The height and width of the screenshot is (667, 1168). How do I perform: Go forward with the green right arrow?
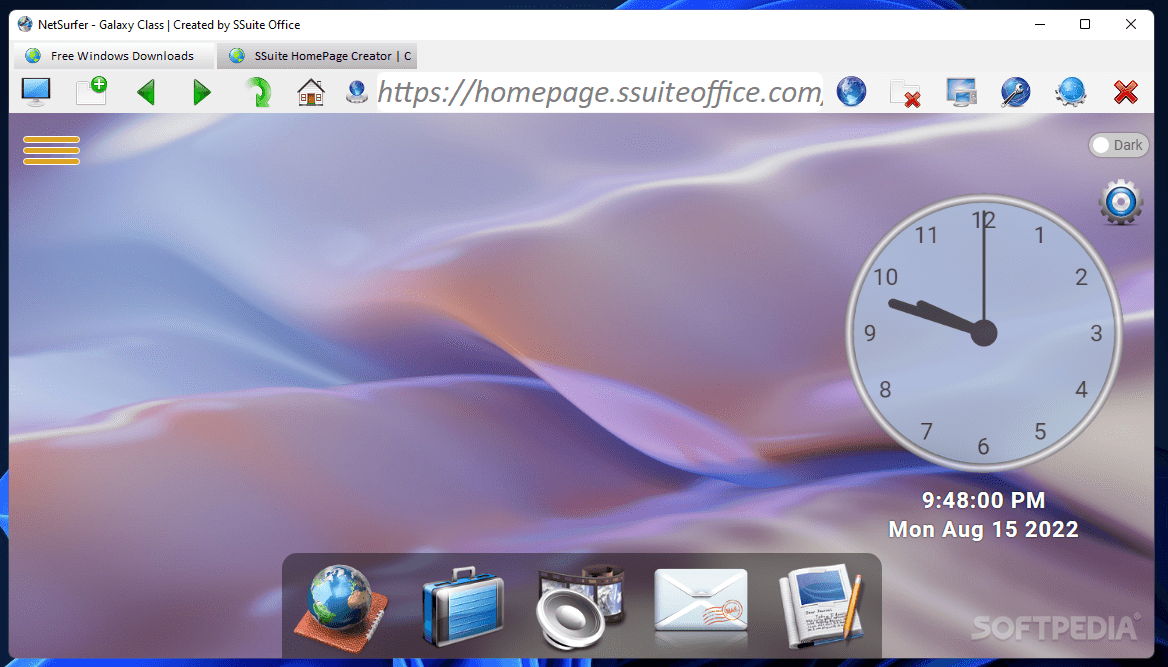[201, 92]
